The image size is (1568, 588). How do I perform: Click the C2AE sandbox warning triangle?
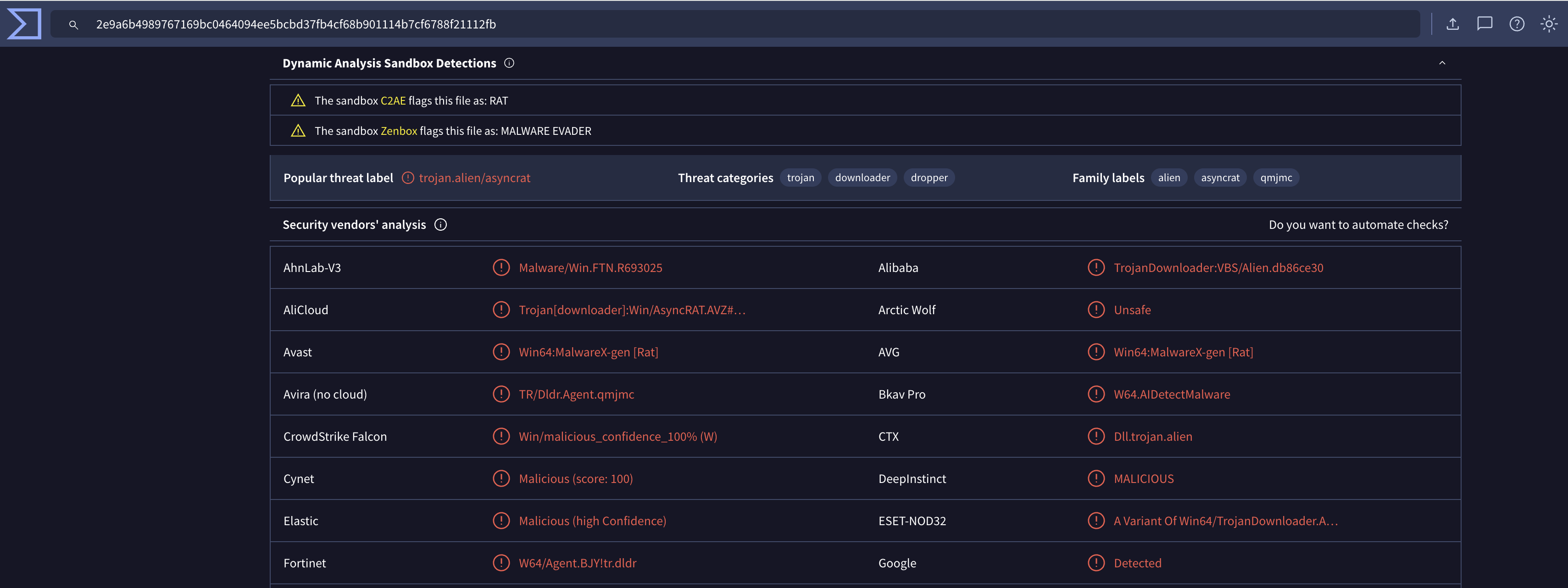coord(298,100)
